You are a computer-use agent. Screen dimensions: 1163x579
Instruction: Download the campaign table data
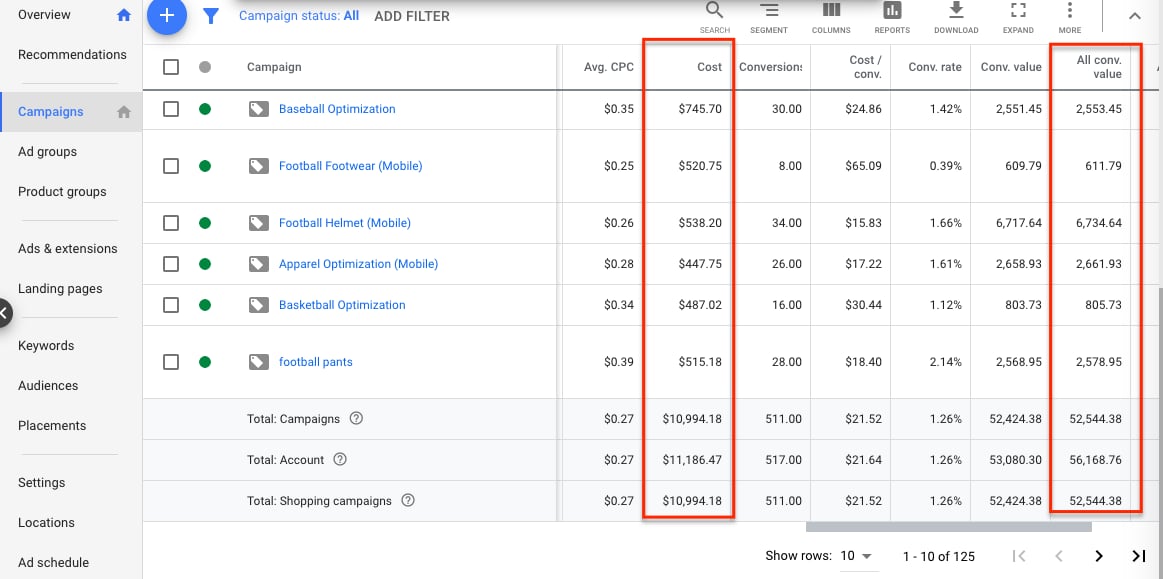pyautogui.click(x=956, y=12)
